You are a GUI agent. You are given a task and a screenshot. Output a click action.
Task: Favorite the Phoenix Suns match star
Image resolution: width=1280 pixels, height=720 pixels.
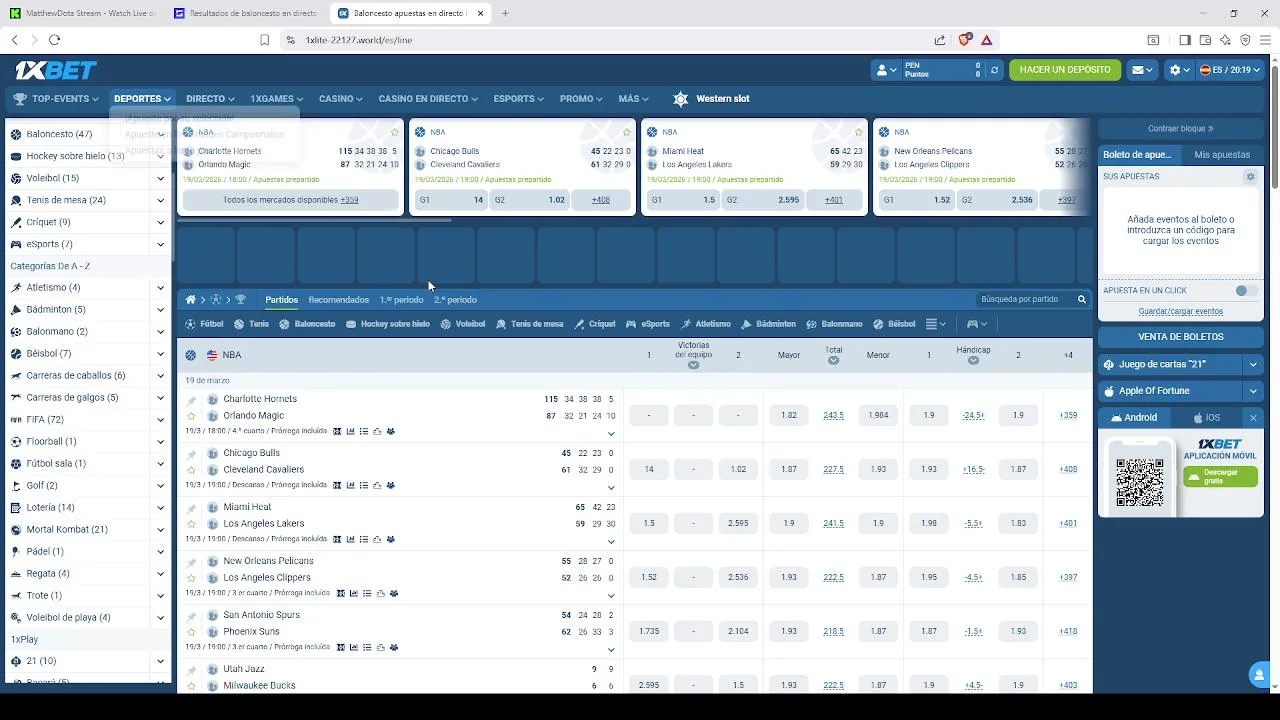[191, 632]
